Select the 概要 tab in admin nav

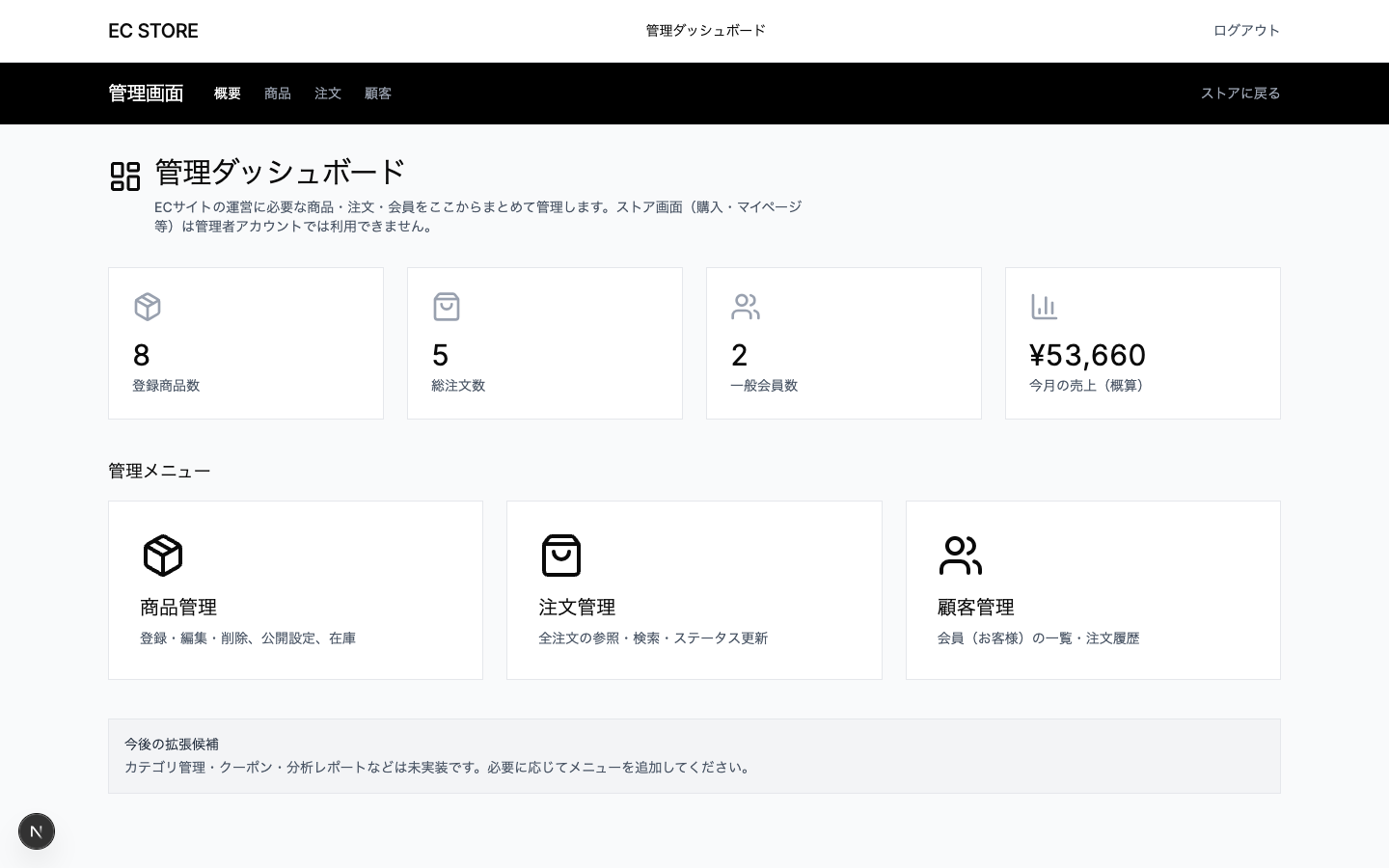(228, 94)
